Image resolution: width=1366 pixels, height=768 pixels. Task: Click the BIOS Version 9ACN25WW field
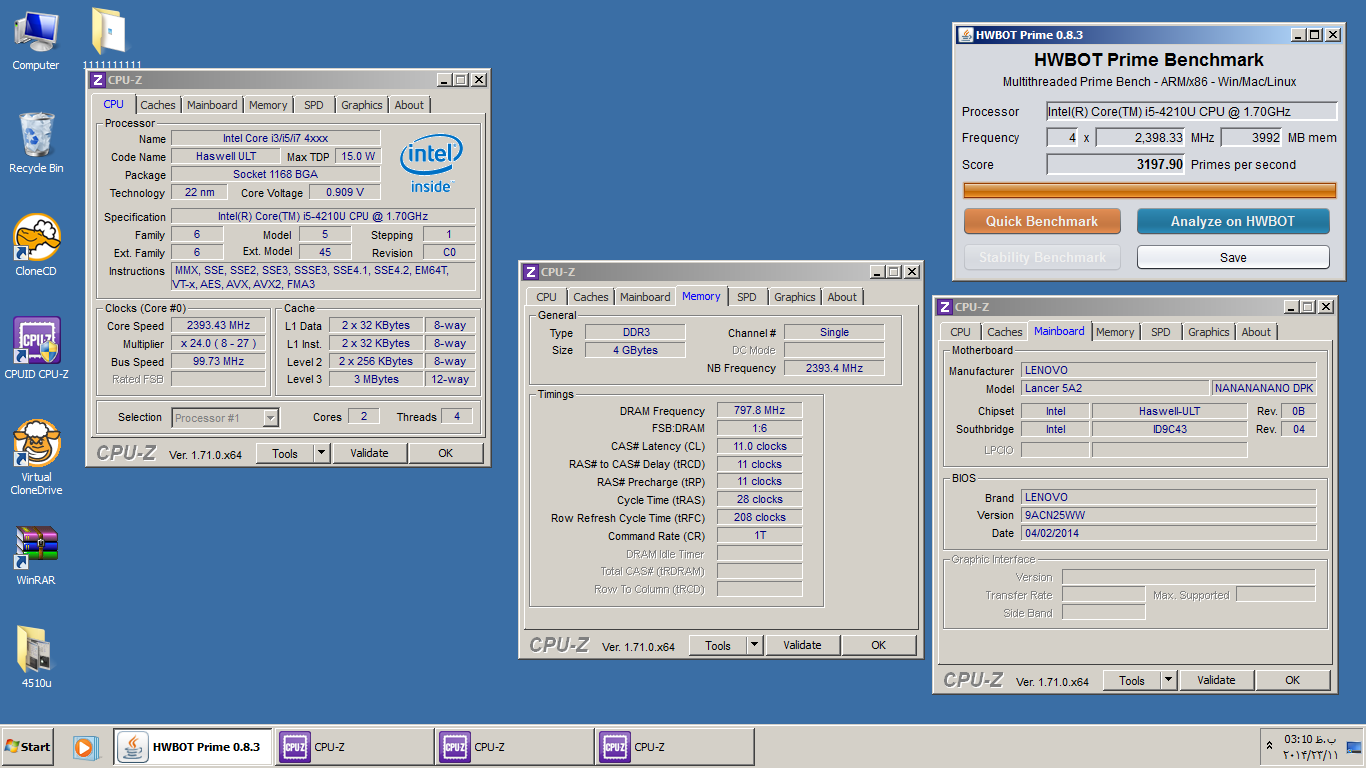[x=1169, y=515]
